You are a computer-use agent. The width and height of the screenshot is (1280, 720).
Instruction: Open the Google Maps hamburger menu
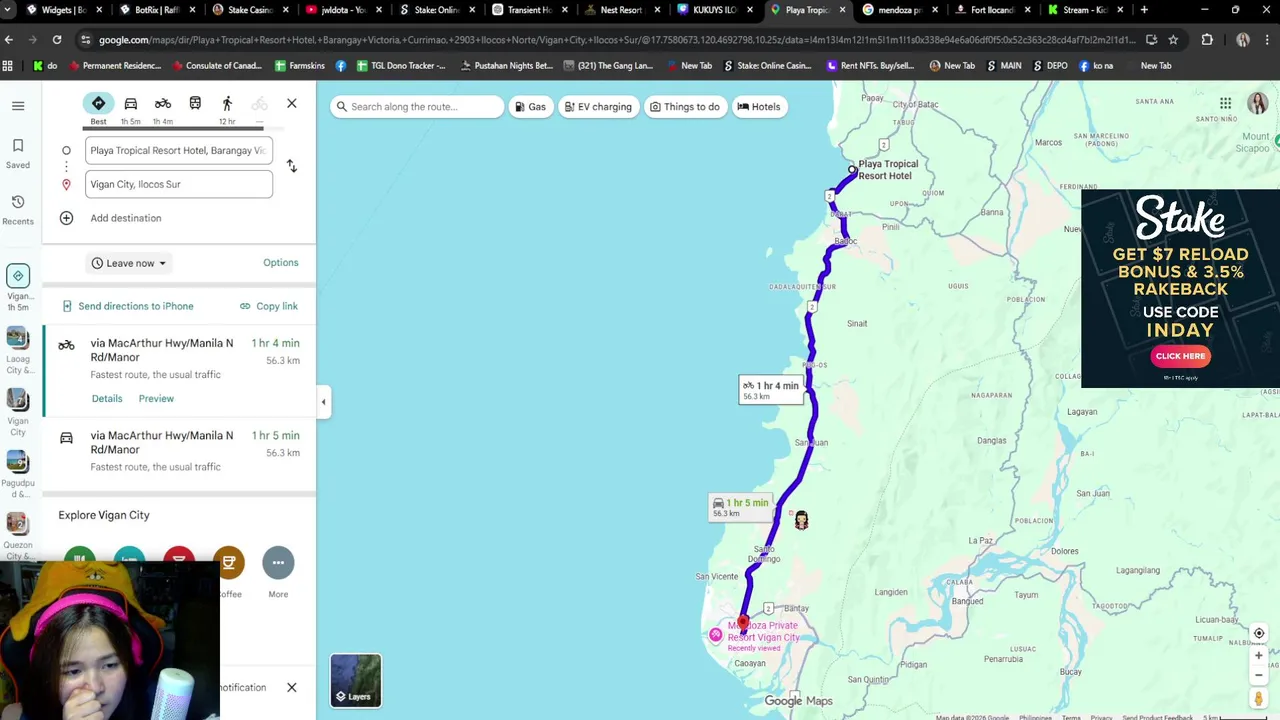(x=18, y=105)
